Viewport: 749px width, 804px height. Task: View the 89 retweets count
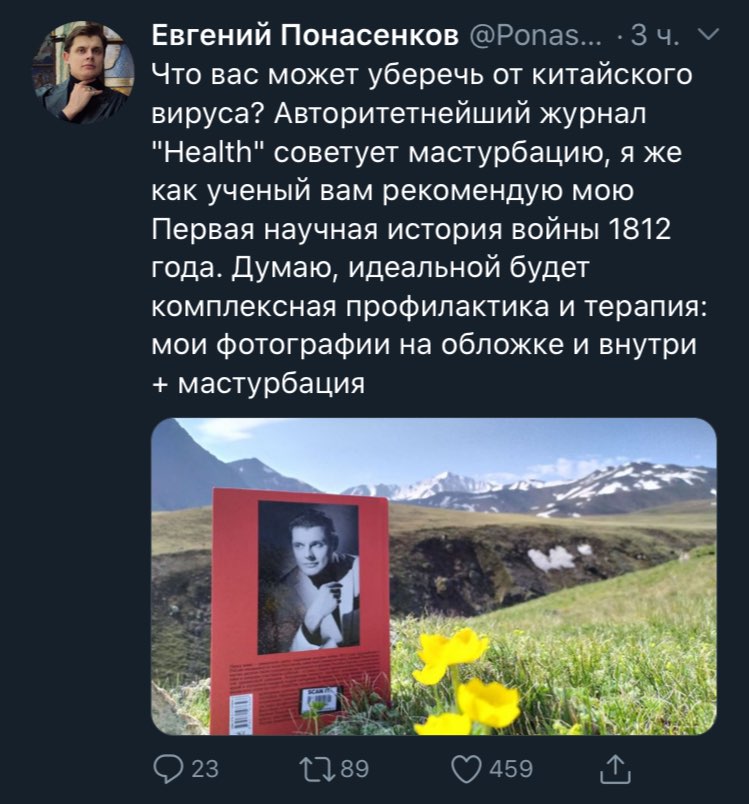355,769
